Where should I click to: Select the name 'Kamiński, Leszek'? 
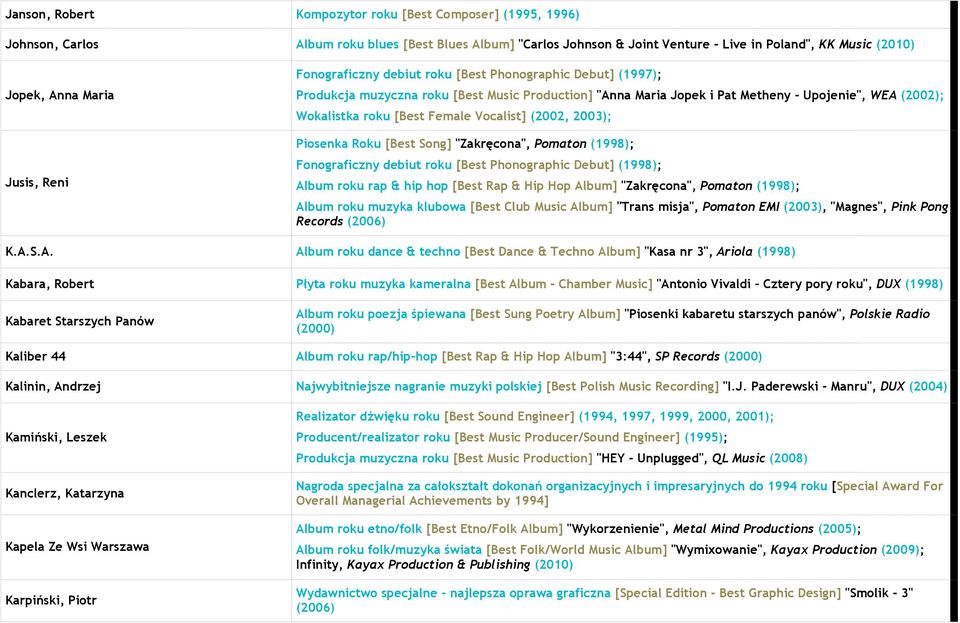(56, 437)
